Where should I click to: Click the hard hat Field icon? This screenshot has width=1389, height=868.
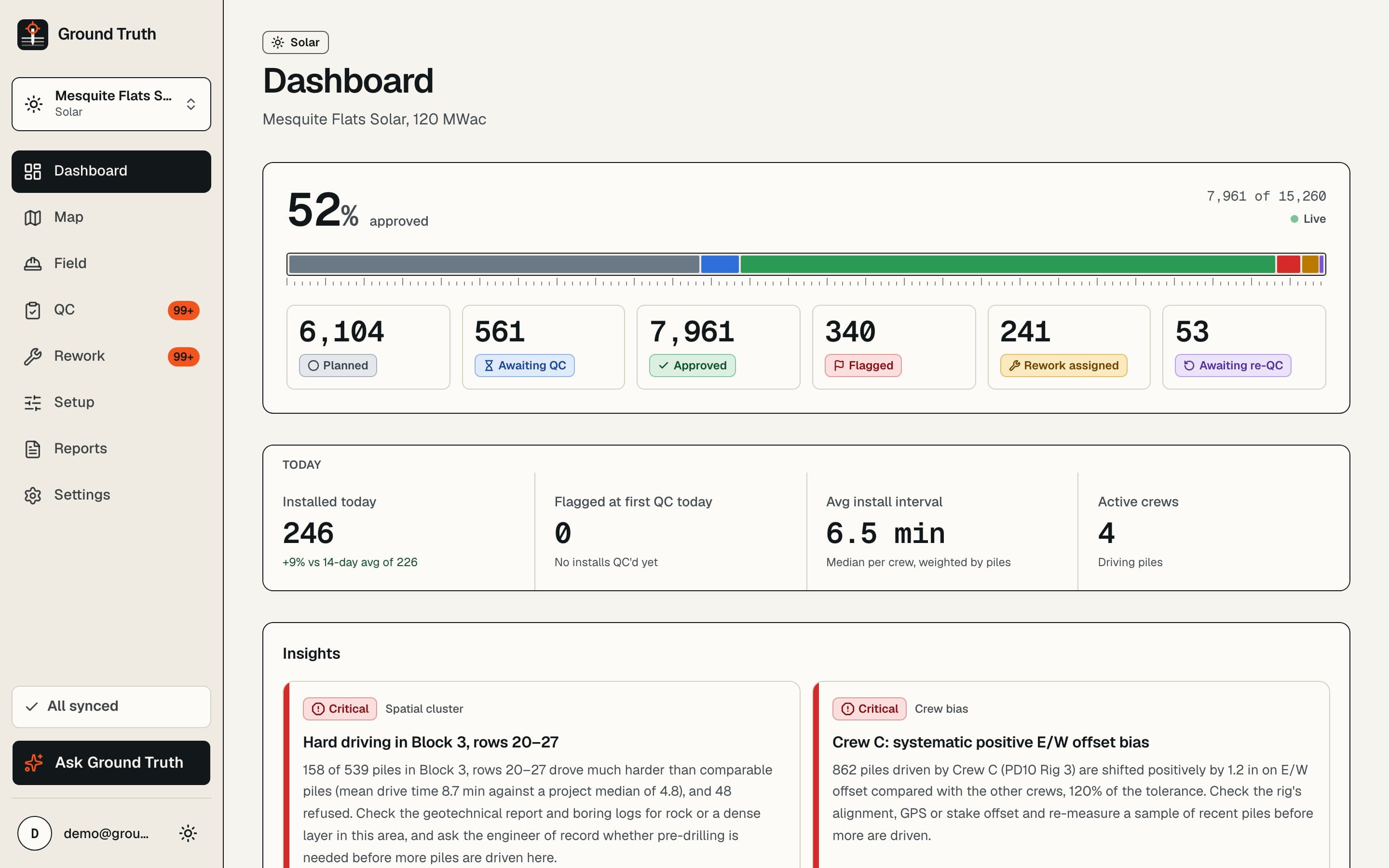pyautogui.click(x=33, y=263)
